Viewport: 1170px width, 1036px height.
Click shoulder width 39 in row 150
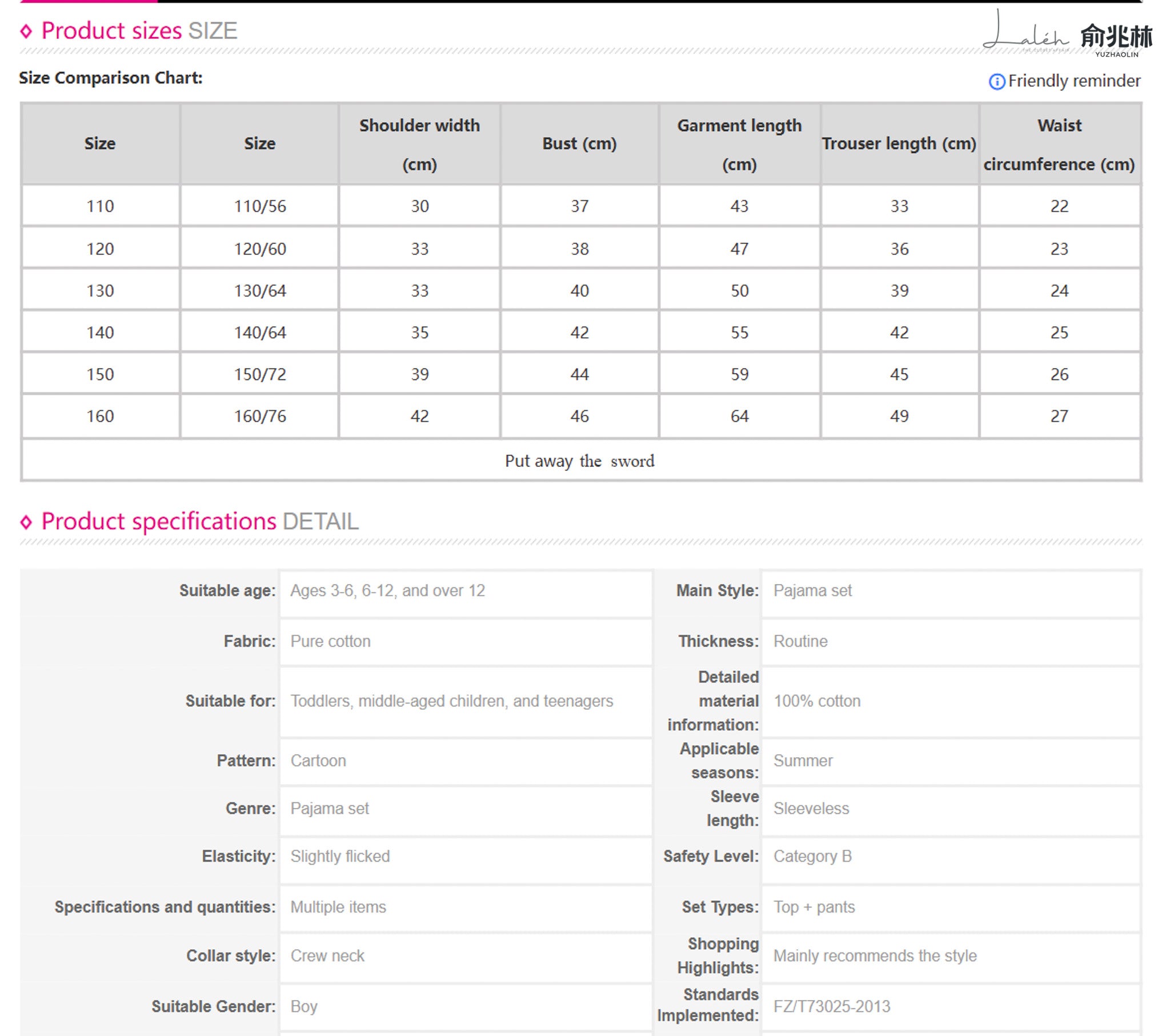tap(419, 374)
